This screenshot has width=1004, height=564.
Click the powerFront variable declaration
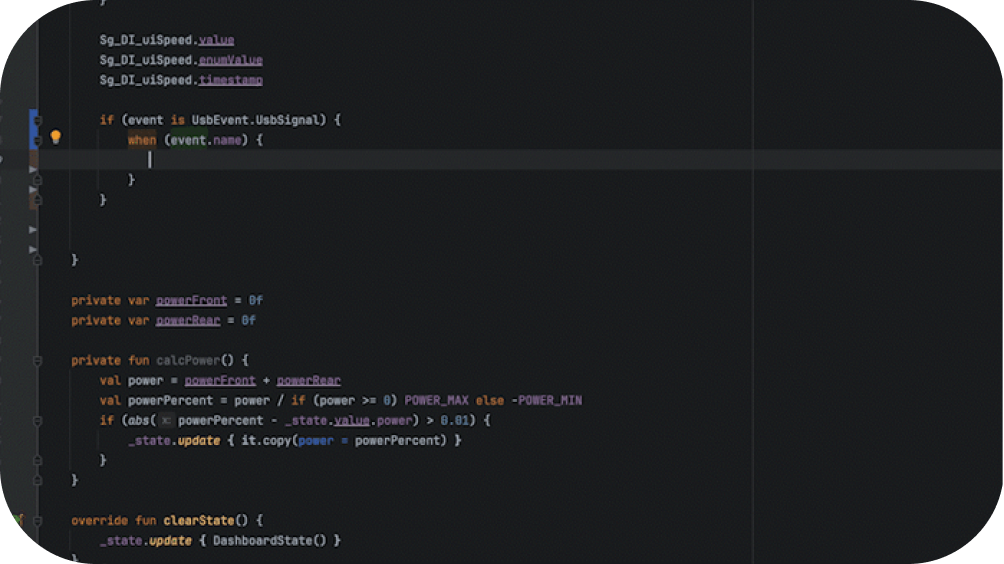pos(191,300)
